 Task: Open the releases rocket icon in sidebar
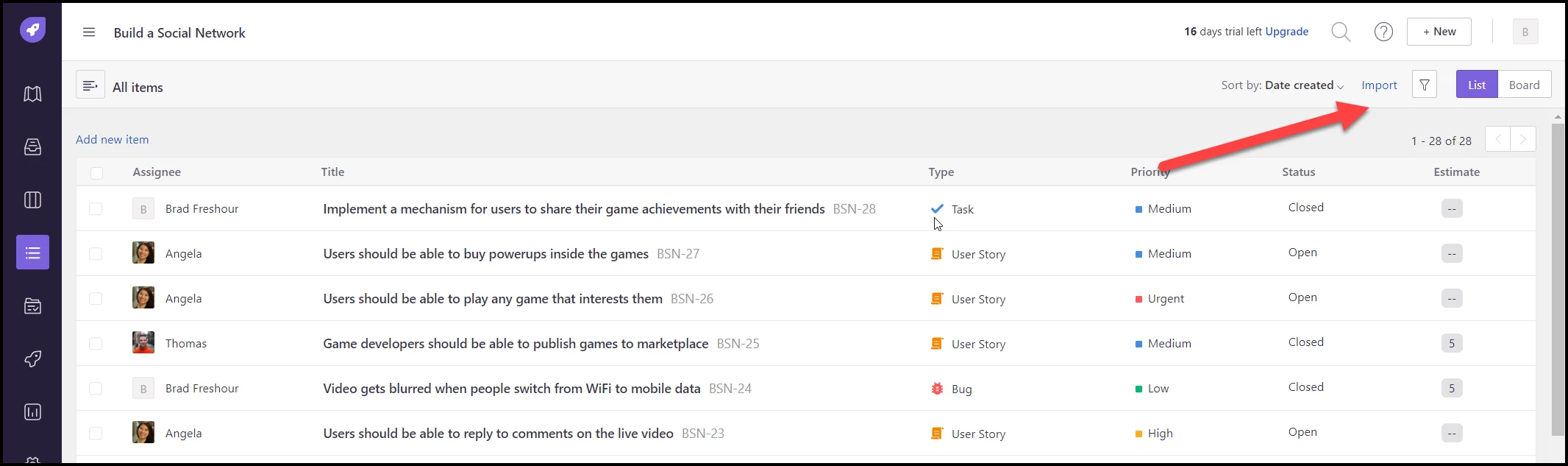(x=32, y=359)
